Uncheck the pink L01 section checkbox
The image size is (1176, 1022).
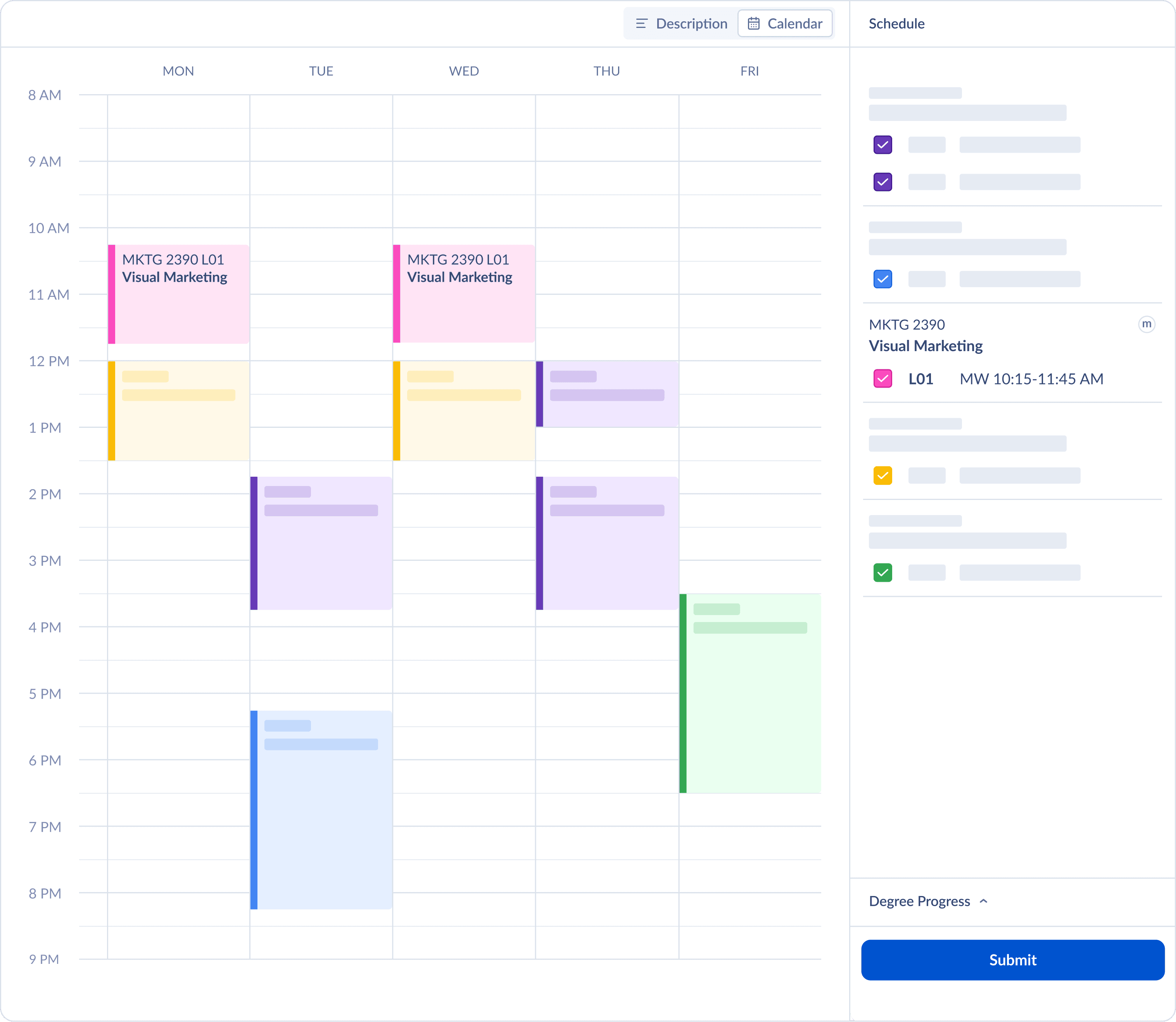[883, 379]
